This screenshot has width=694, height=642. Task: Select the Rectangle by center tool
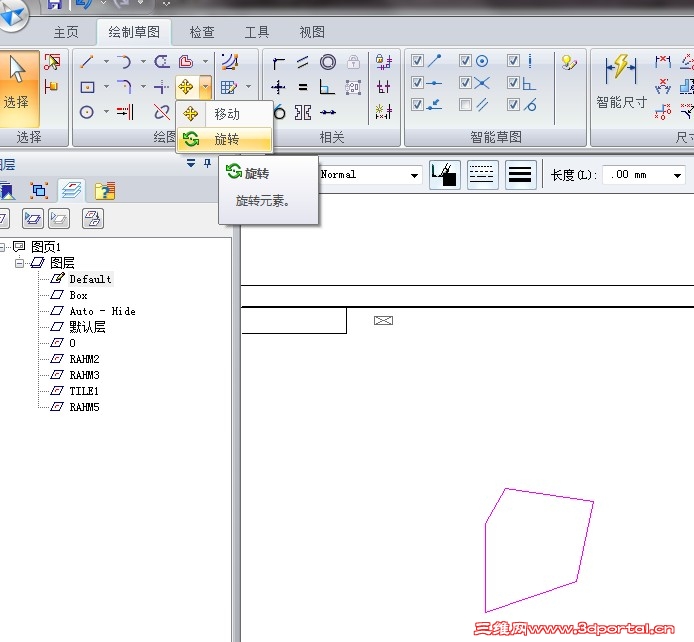[87, 87]
